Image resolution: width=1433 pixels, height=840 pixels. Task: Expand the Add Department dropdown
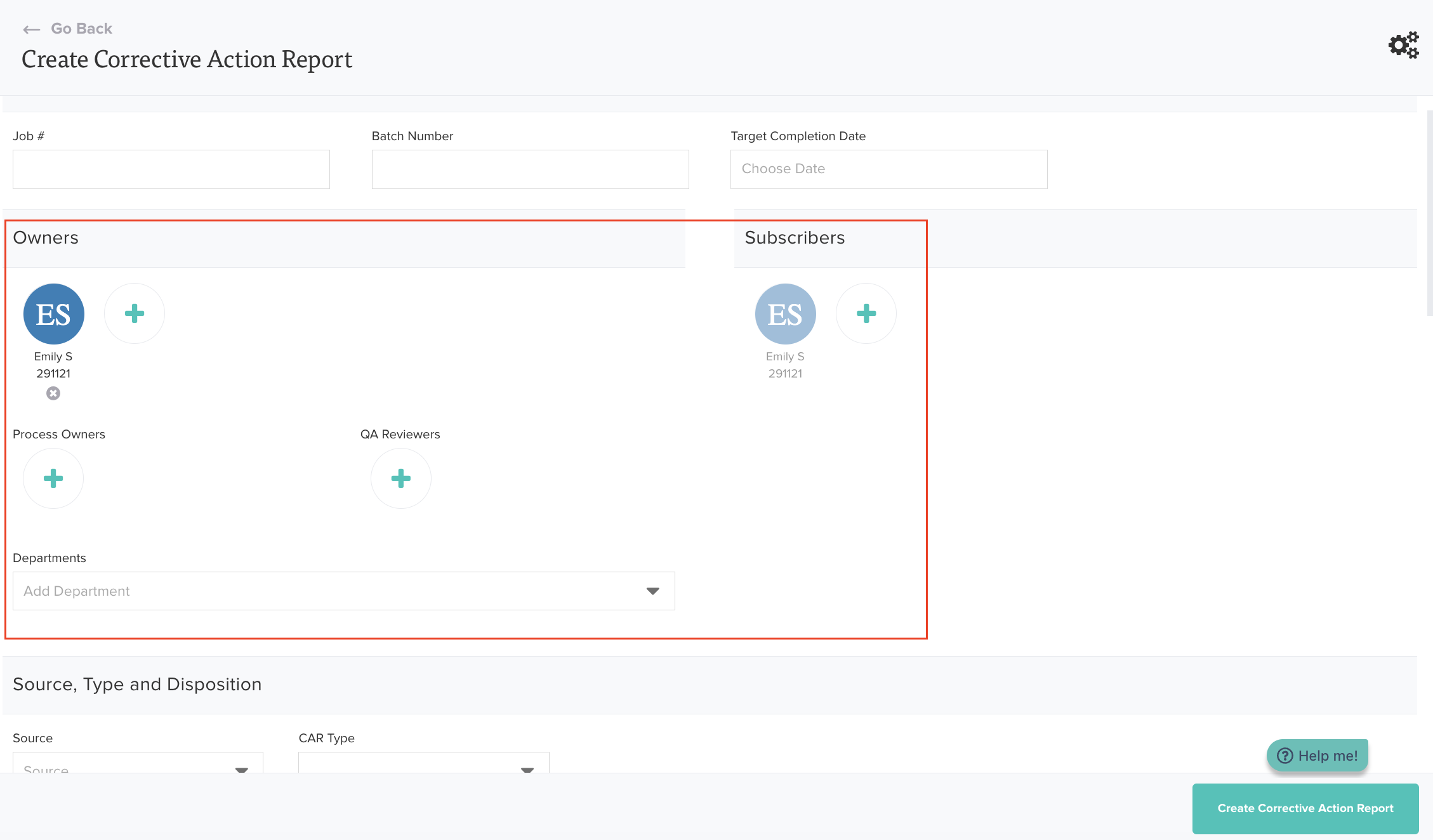[652, 591]
